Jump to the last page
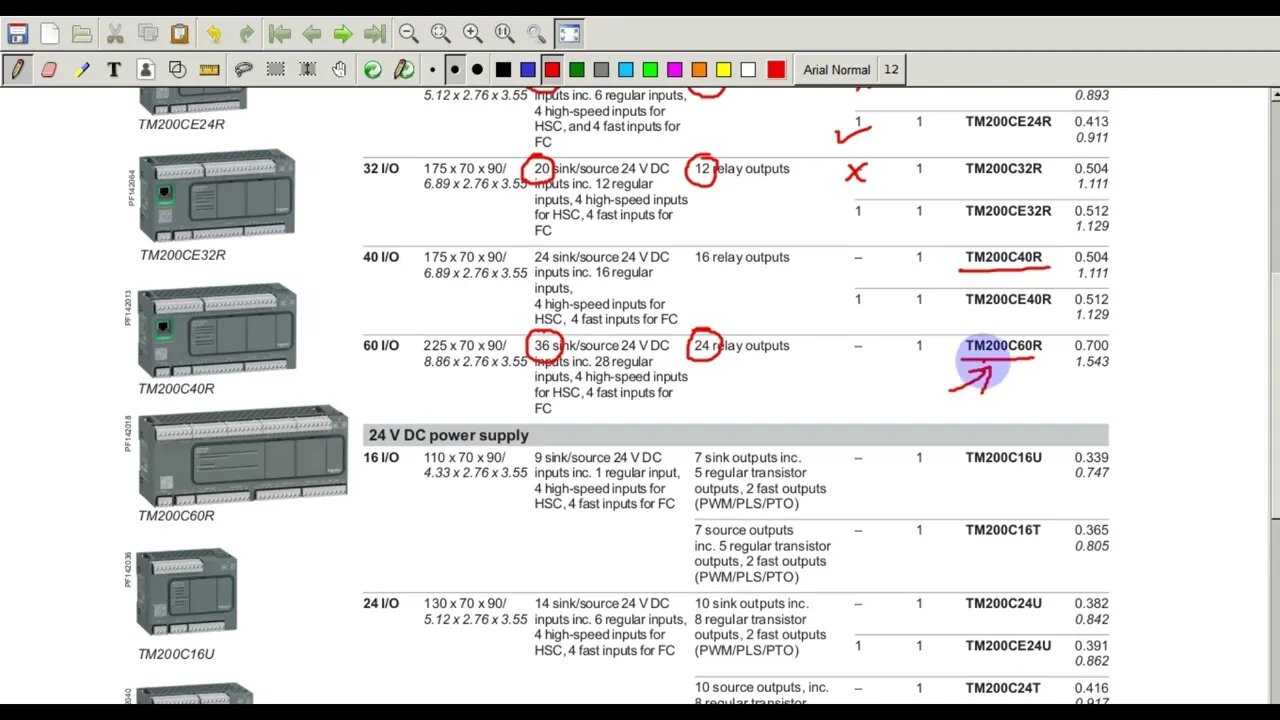Viewport: 1280px width, 720px height. click(x=375, y=34)
